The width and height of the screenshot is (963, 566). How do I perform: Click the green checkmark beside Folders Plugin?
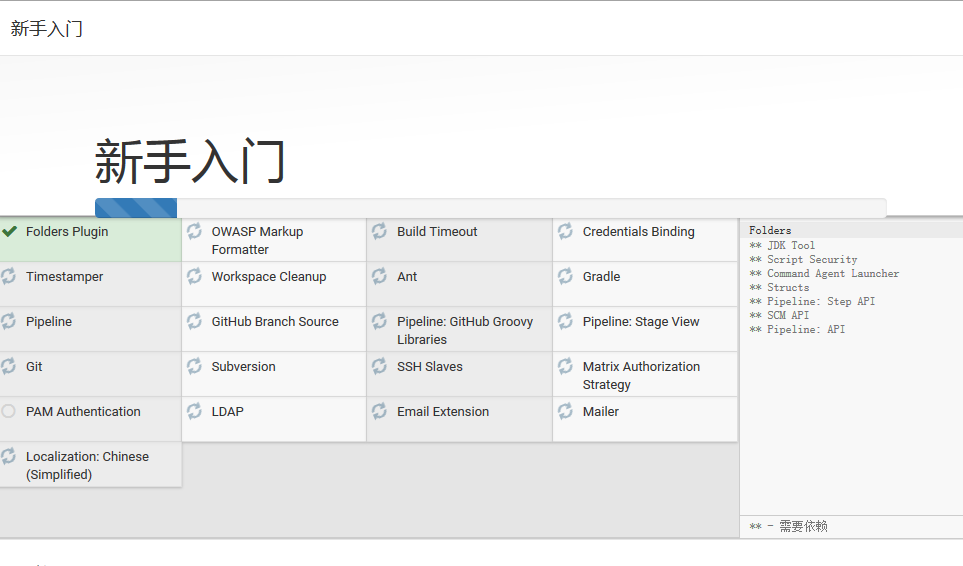[9, 231]
